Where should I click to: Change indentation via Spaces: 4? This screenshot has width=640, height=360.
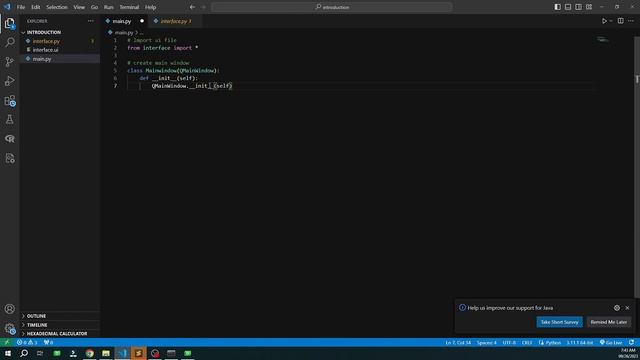point(487,342)
